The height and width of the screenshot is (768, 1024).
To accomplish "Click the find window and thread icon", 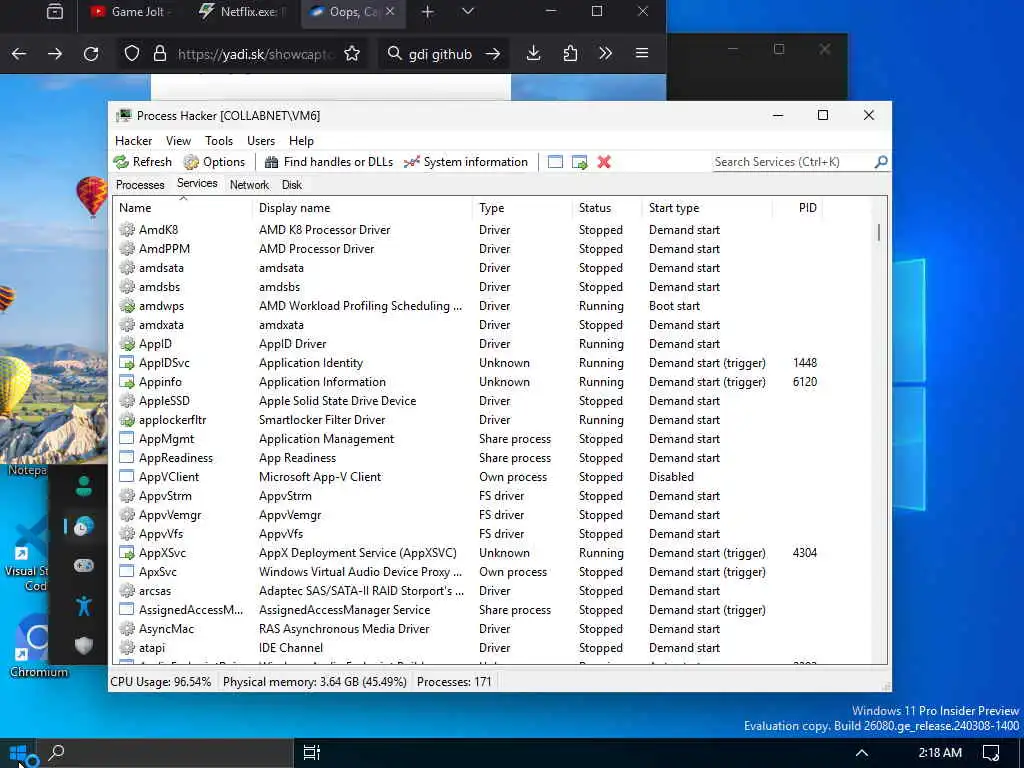I will [579, 162].
